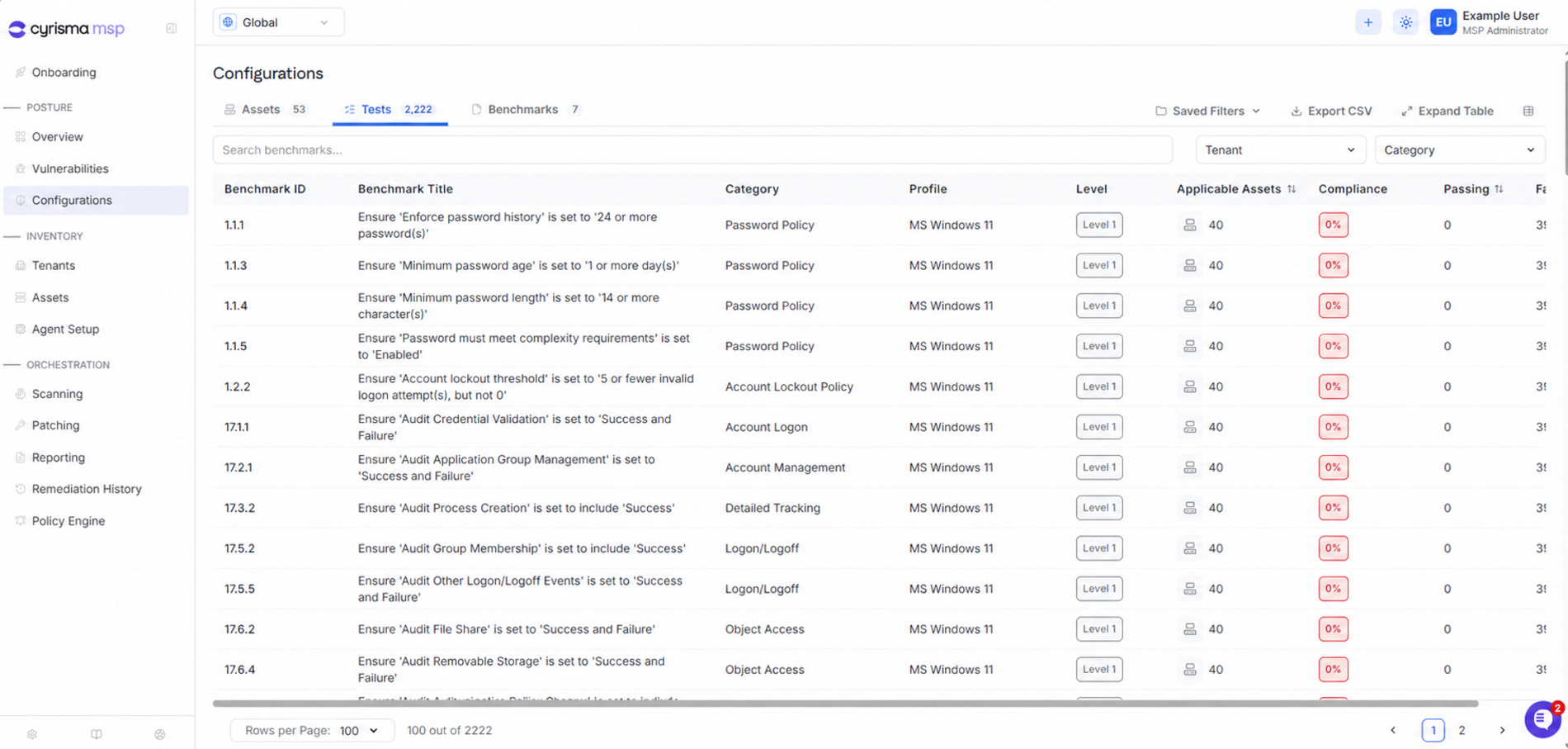Focus the Search benchmarks field
This screenshot has height=749, width=1568.
click(692, 150)
